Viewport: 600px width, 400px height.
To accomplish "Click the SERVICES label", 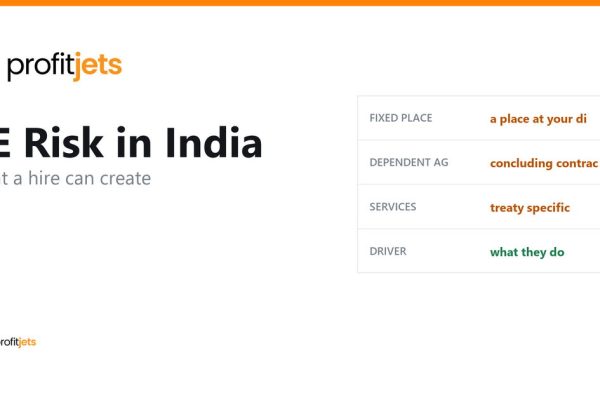I will coord(393,207).
